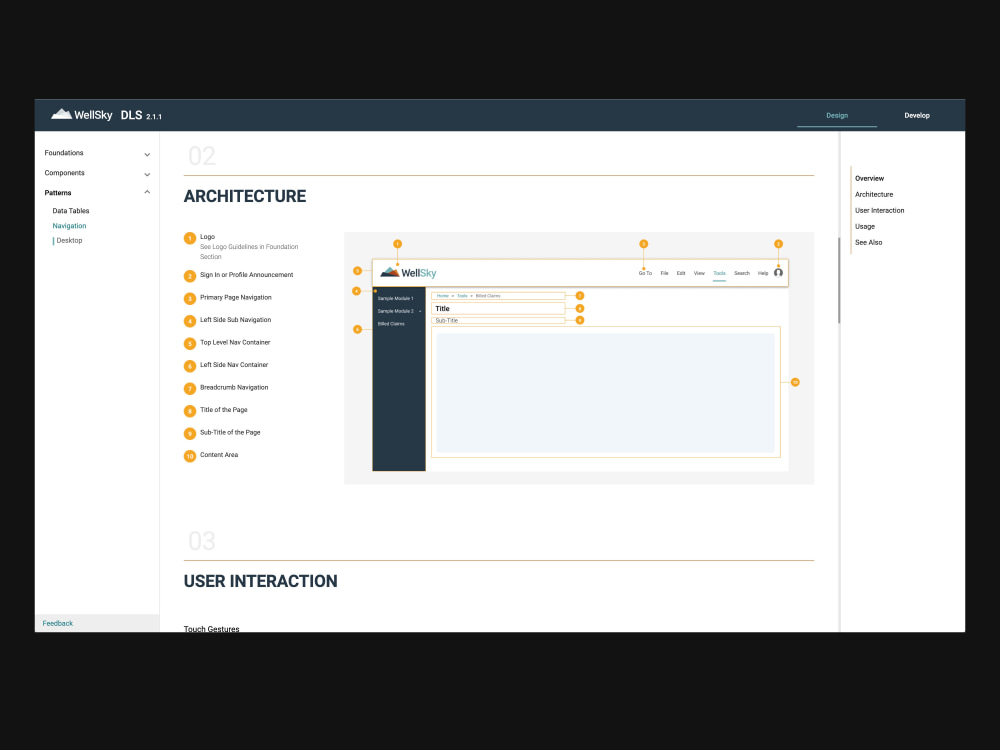Open the Navigation pattern page
The height and width of the screenshot is (750, 1000).
click(x=70, y=226)
